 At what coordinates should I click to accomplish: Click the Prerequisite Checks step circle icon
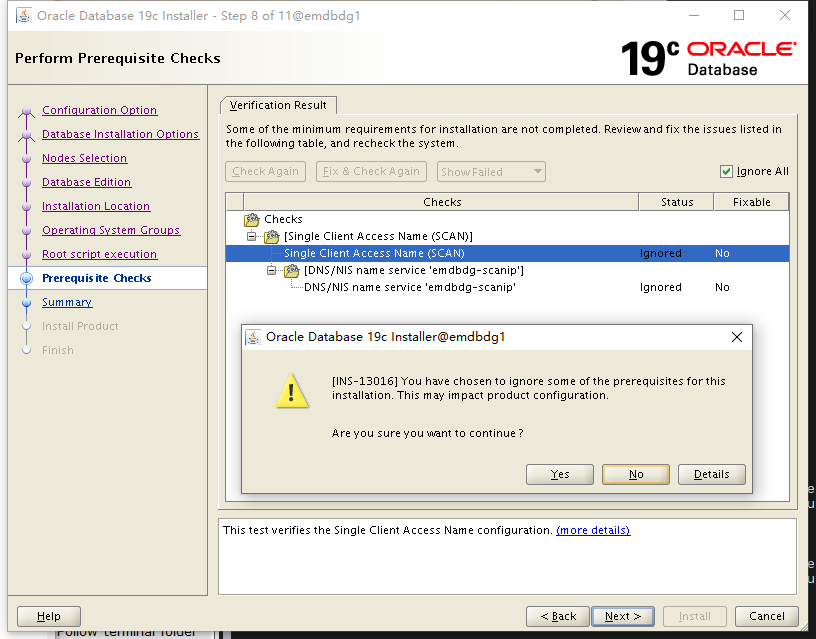pyautogui.click(x=27, y=278)
